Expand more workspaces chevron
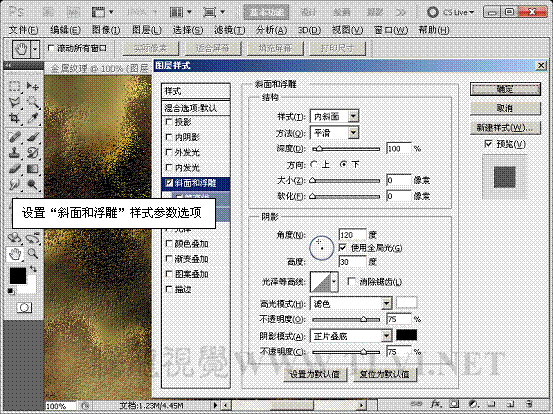Screen dimensions: 553x414 [x=401, y=12]
